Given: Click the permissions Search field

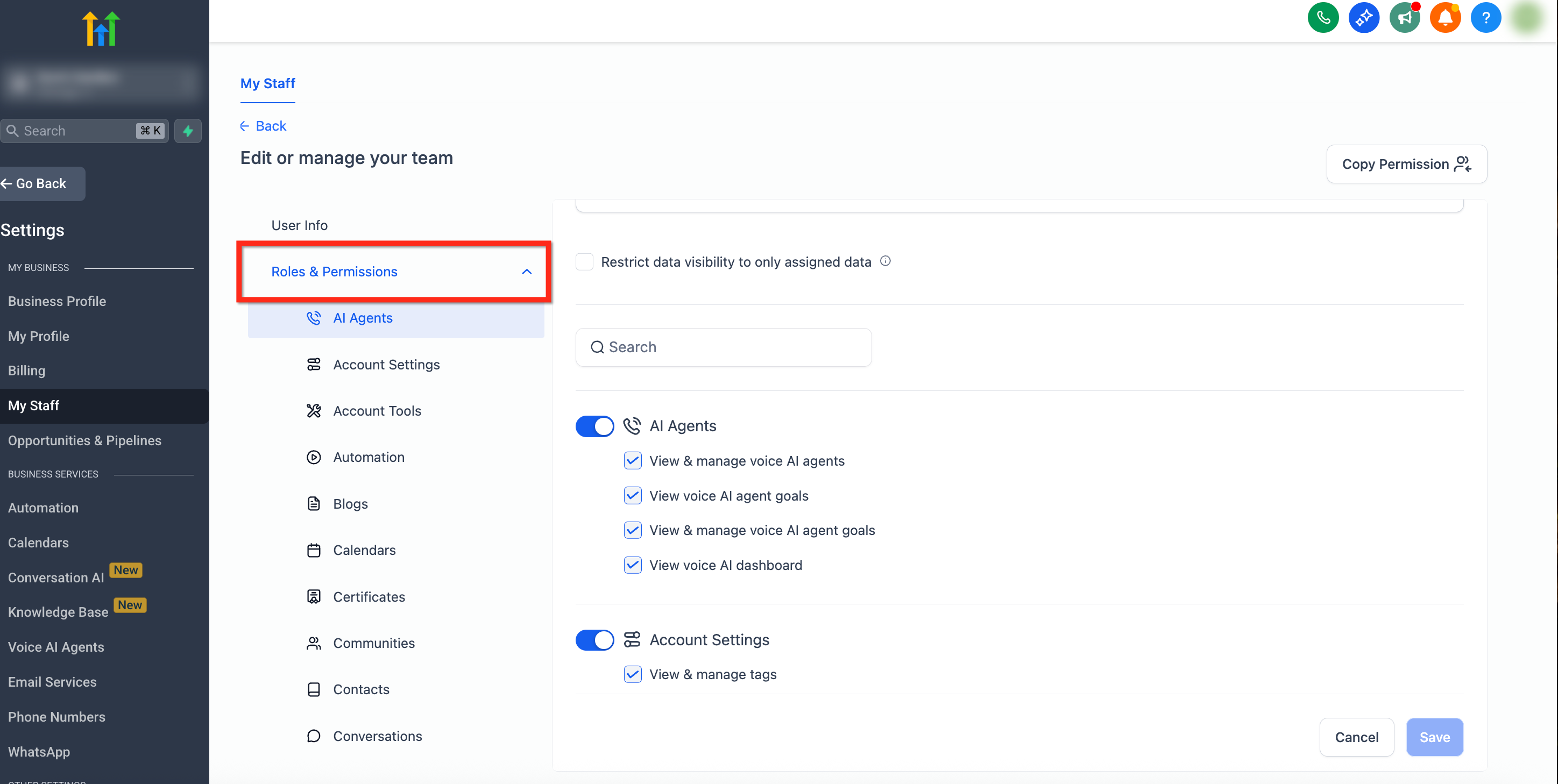Looking at the screenshot, I should click(724, 347).
